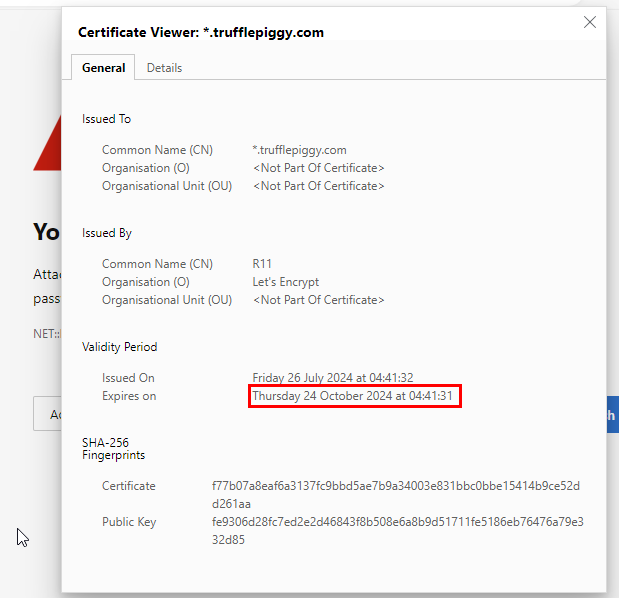Click the Let's Encrypt organisation value

pos(285,282)
